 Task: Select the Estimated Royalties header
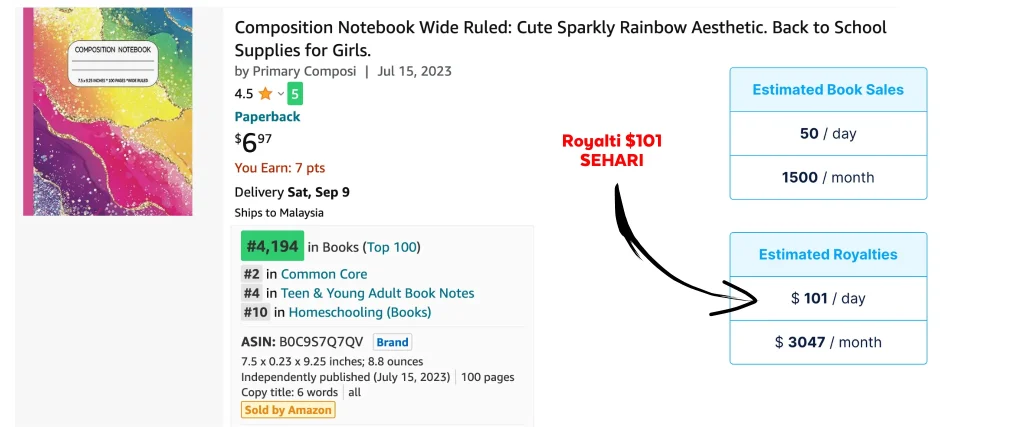click(x=828, y=255)
